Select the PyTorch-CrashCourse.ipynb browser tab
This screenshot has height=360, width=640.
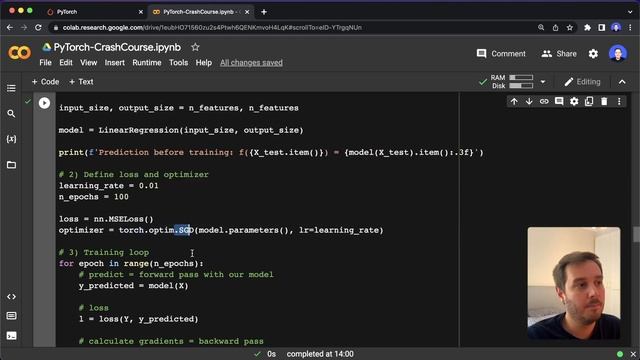200,12
